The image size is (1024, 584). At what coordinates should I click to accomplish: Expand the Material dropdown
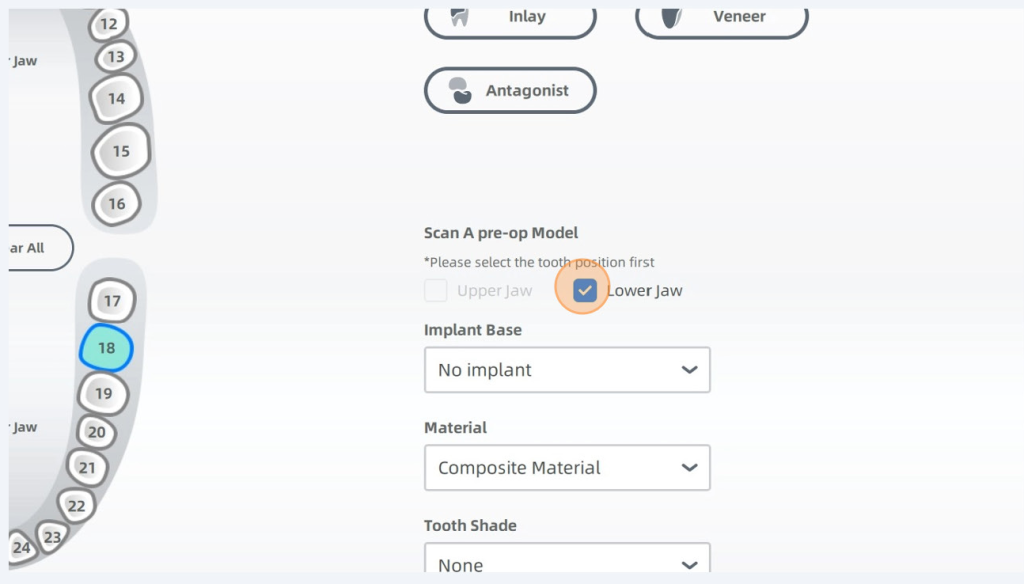coord(567,468)
